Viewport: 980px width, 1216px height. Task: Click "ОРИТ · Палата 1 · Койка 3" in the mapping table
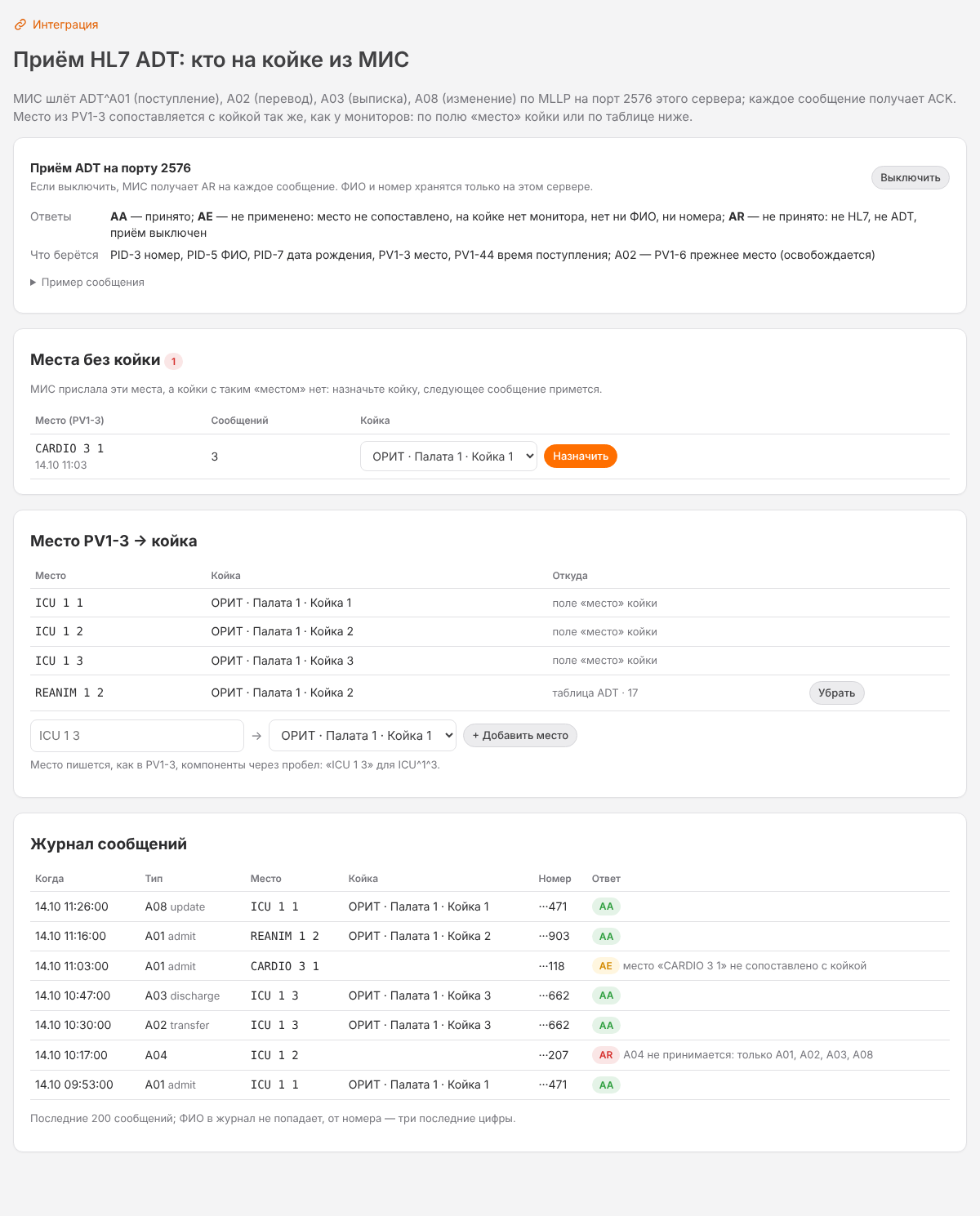(283, 661)
